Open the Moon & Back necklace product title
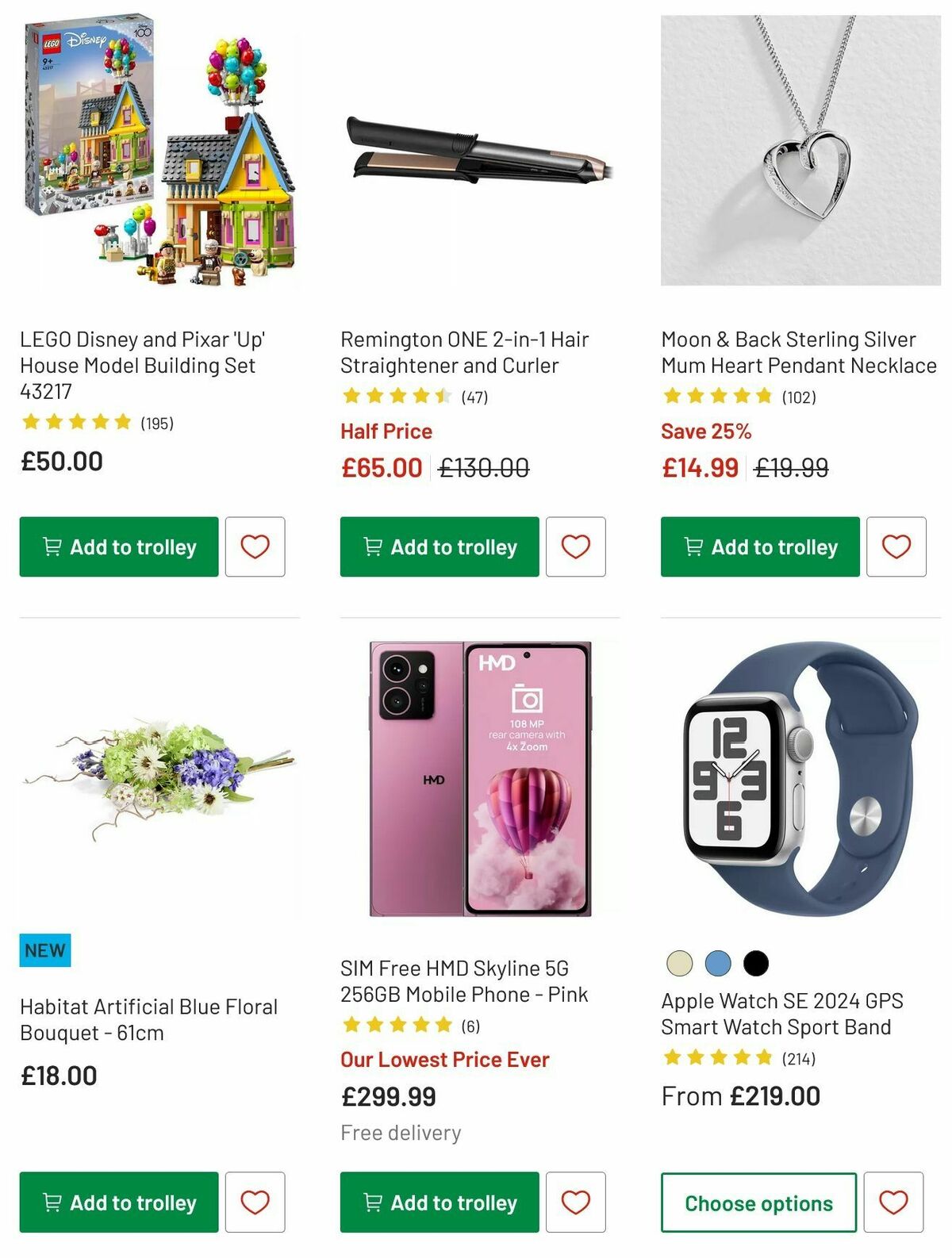 point(797,352)
